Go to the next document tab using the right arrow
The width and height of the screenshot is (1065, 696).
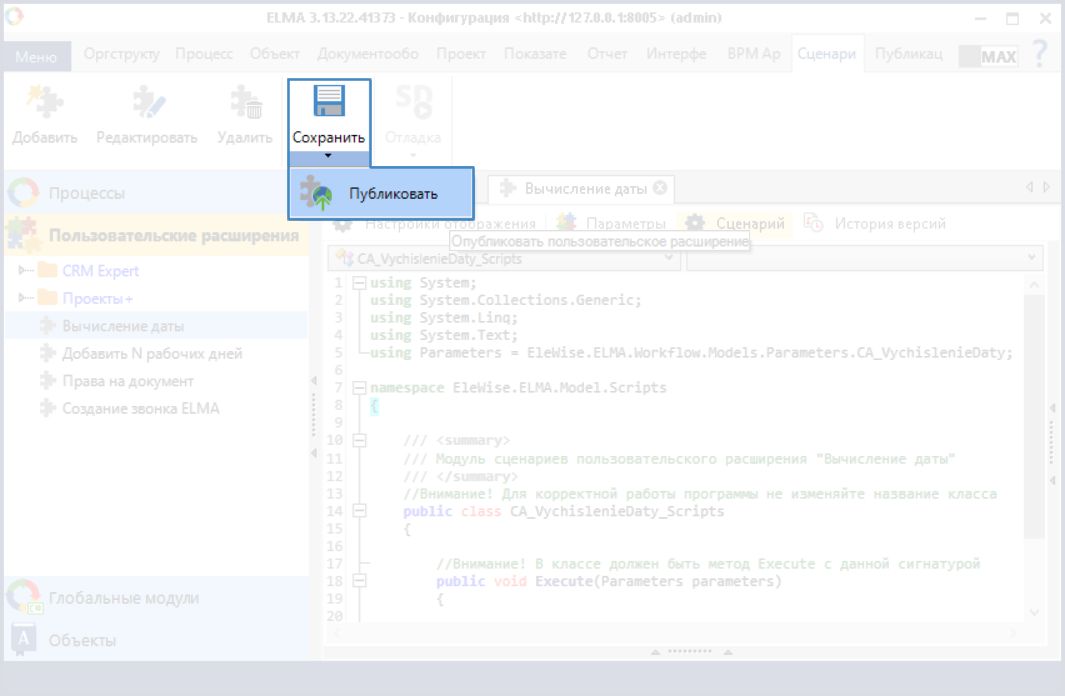pyautogui.click(x=1047, y=187)
